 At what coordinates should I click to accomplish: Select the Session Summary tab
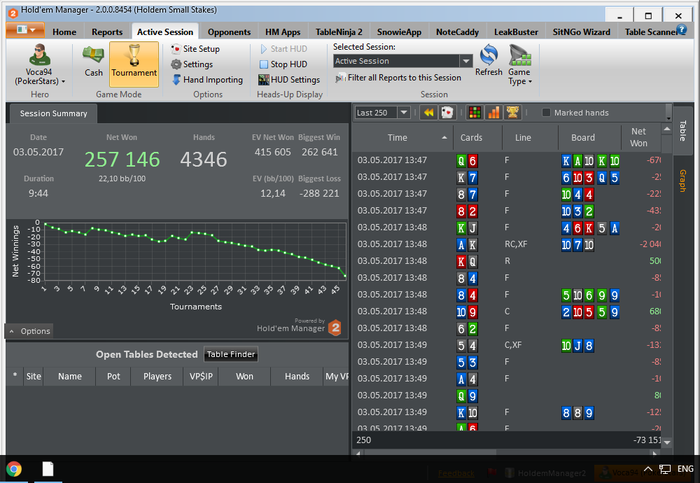54,113
